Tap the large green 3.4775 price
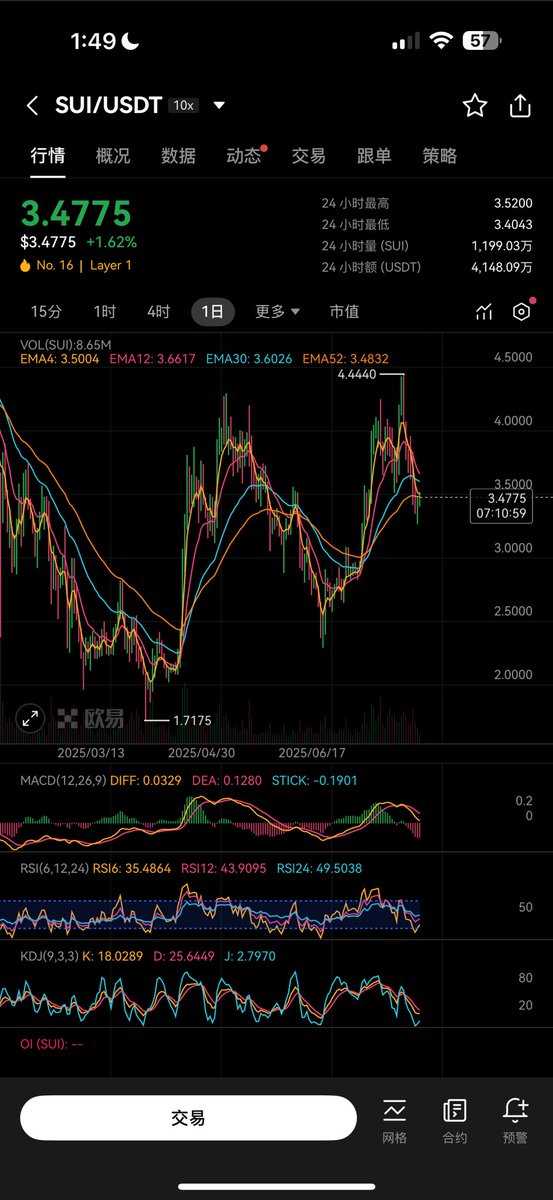 [76, 214]
